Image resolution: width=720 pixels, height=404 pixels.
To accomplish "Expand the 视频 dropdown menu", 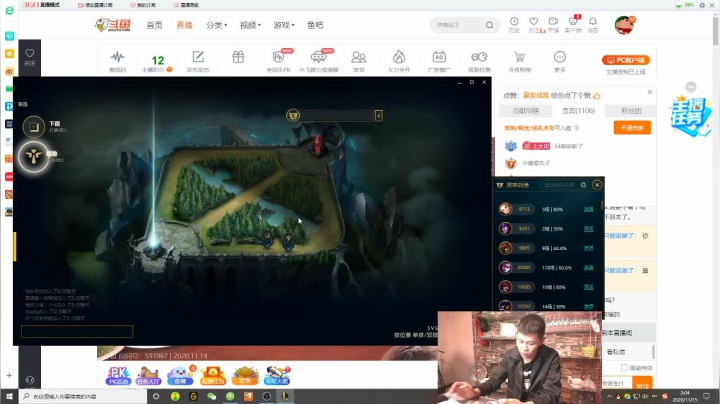I will (250, 25).
